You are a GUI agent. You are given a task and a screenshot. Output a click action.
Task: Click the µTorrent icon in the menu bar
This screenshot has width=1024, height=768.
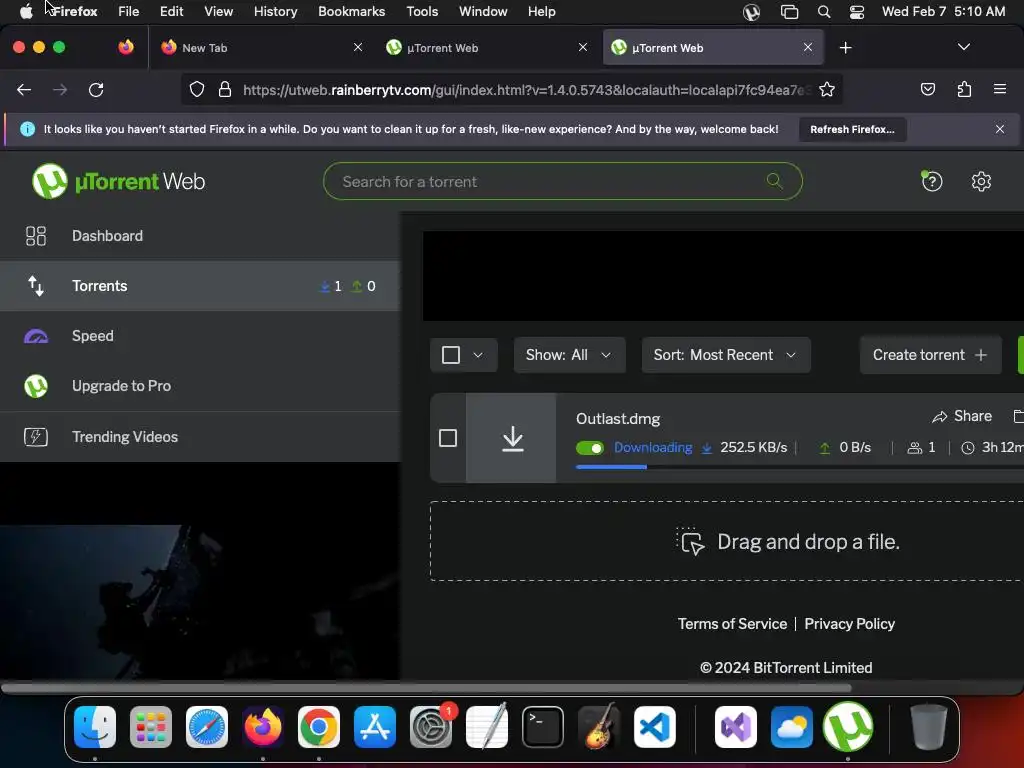751,12
